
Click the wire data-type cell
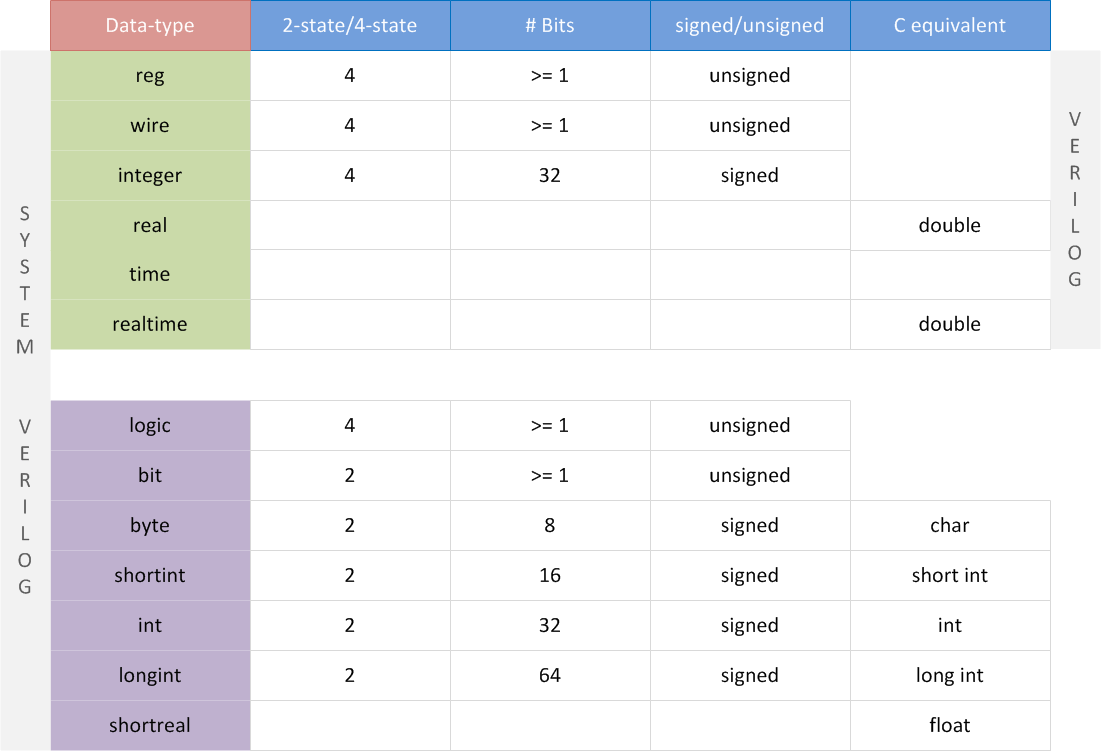150,125
